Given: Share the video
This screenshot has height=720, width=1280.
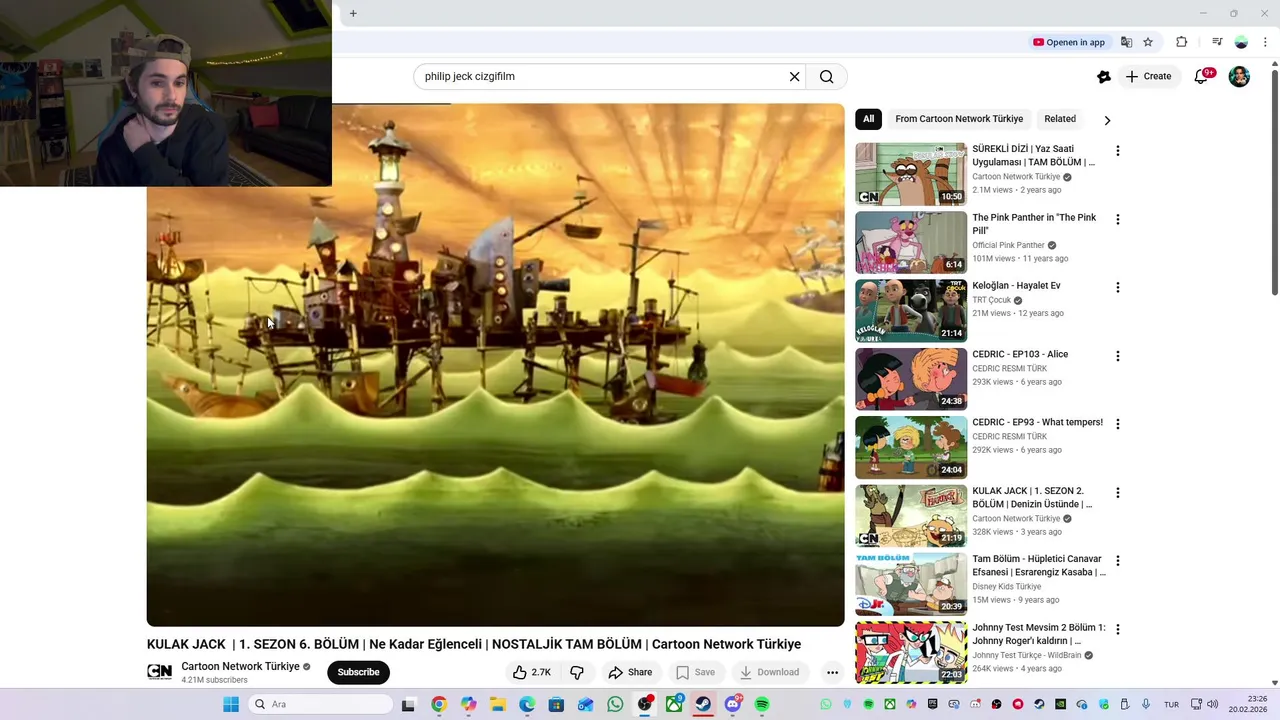Looking at the screenshot, I should coord(630,672).
